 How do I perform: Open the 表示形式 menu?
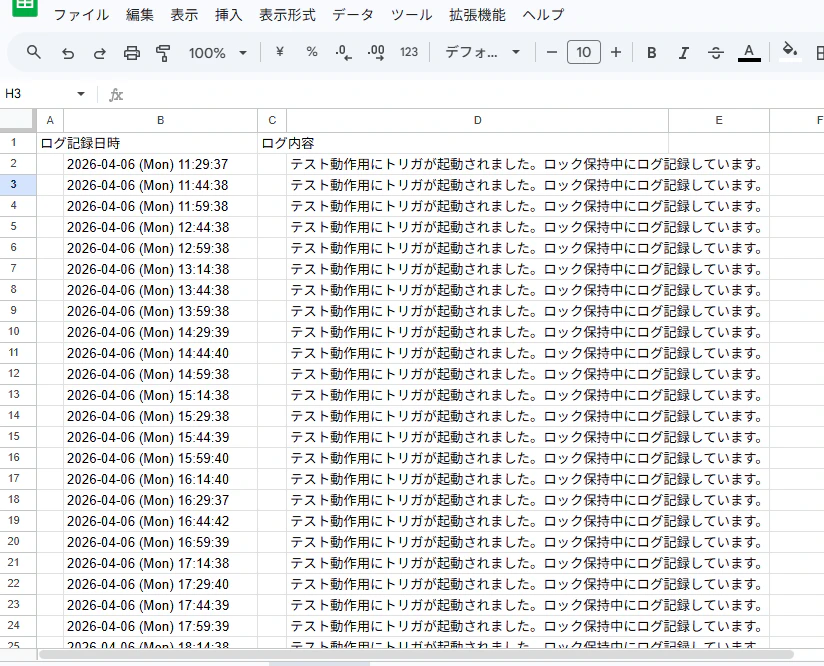[x=287, y=15]
